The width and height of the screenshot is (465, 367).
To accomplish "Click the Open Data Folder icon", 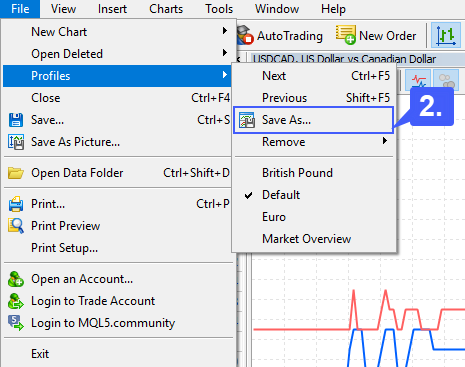I will pos(16,173).
